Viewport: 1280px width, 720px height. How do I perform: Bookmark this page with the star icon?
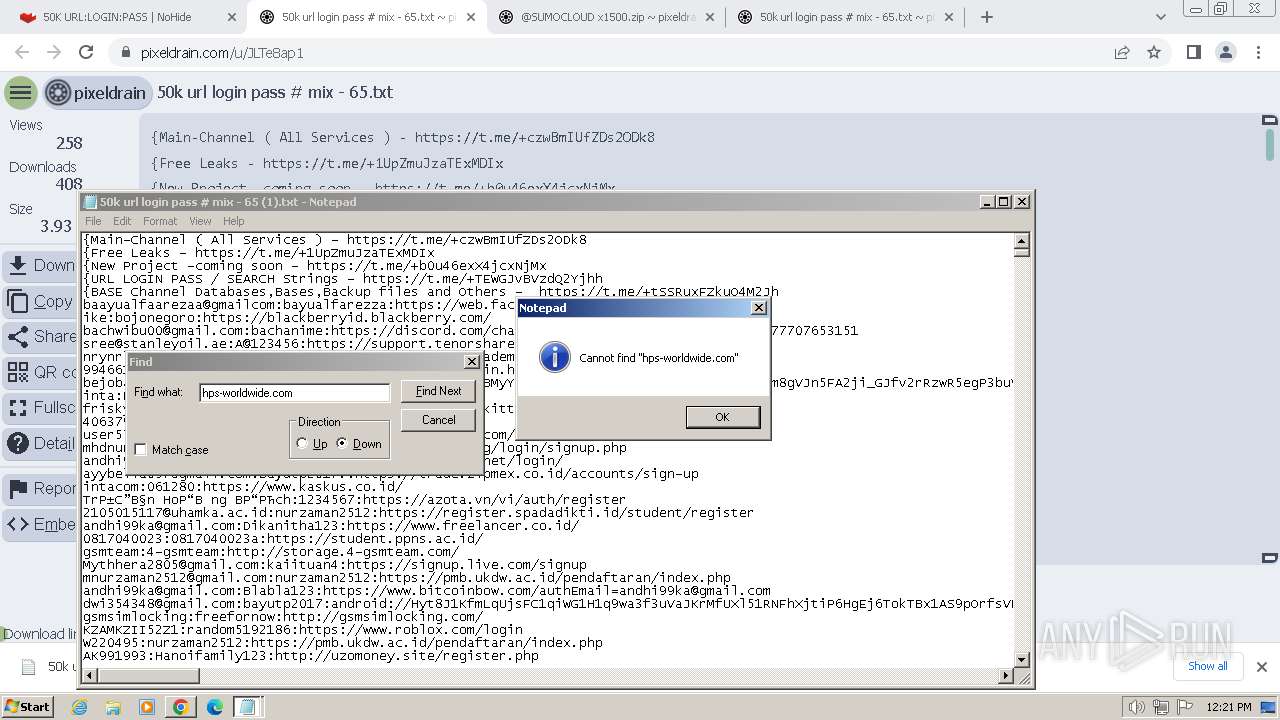[x=1154, y=52]
